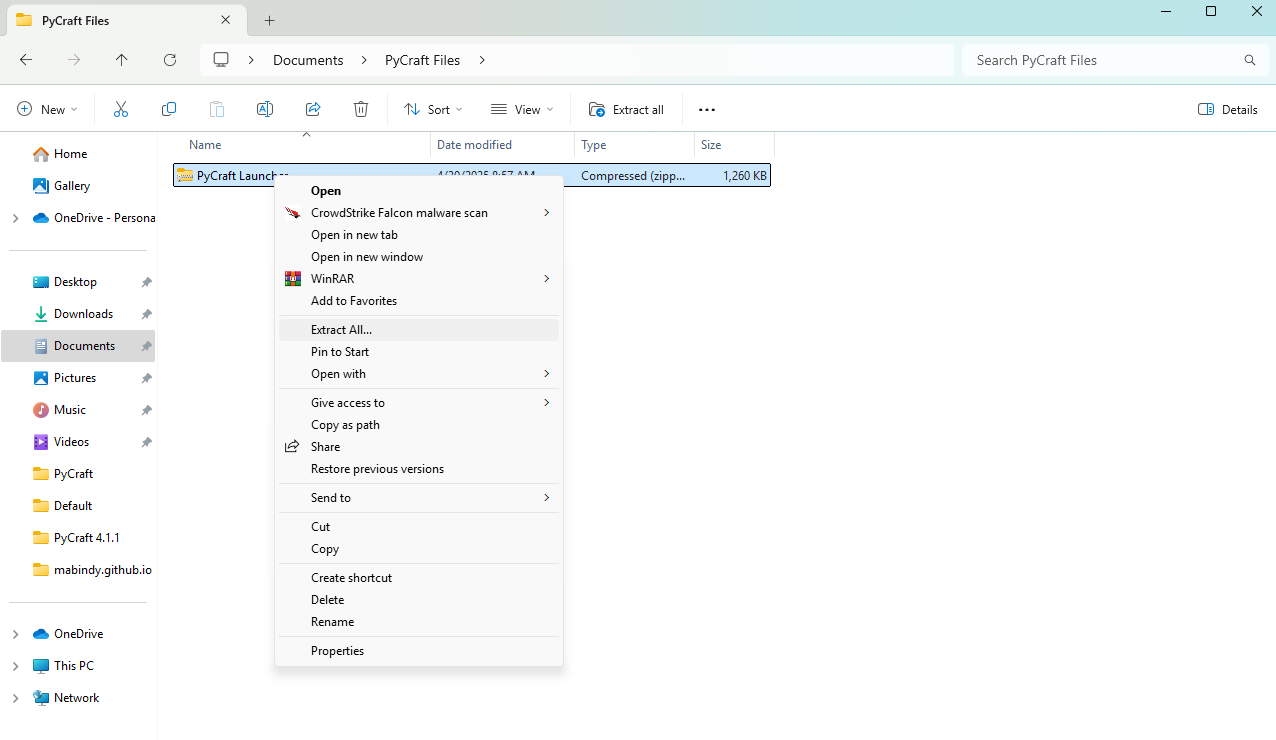Choose Restore previous versions
This screenshot has width=1276, height=740.
(x=419, y=469)
